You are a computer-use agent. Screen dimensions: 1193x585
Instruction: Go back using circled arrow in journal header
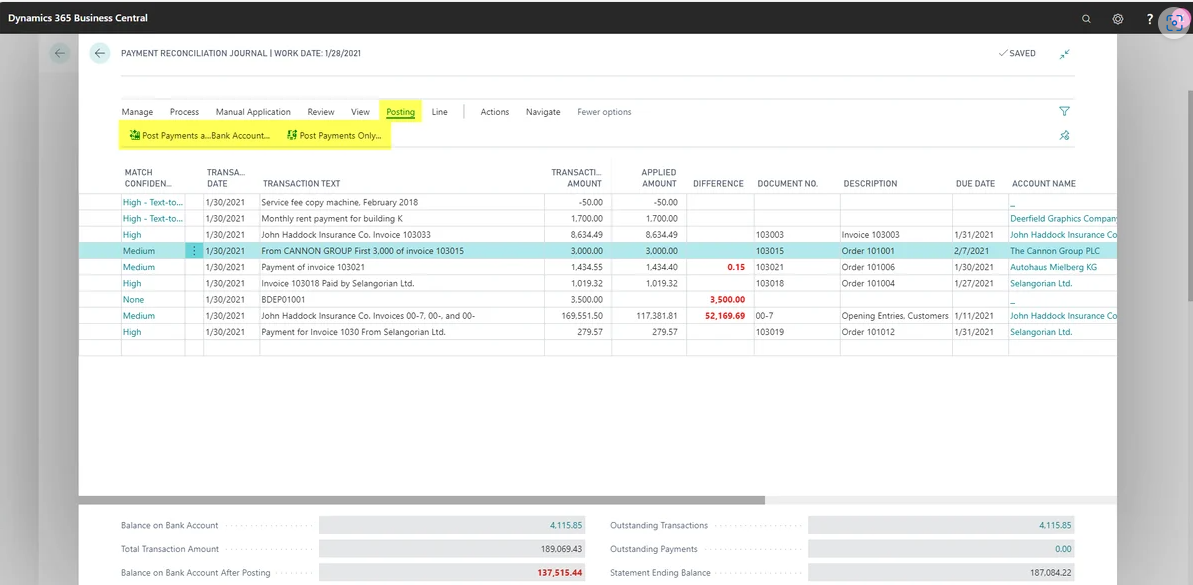pos(100,53)
